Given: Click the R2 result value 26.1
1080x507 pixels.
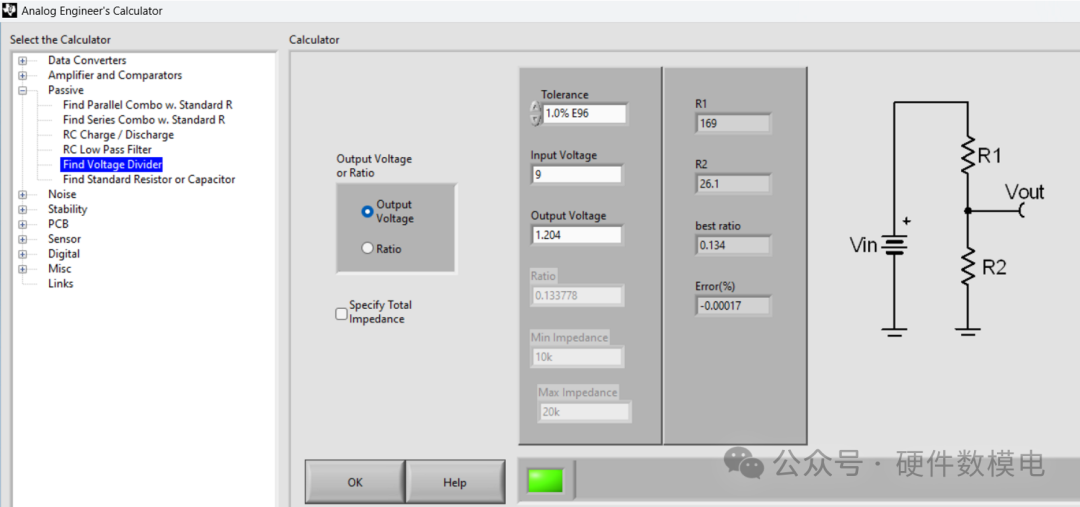Looking at the screenshot, I should pos(733,184).
